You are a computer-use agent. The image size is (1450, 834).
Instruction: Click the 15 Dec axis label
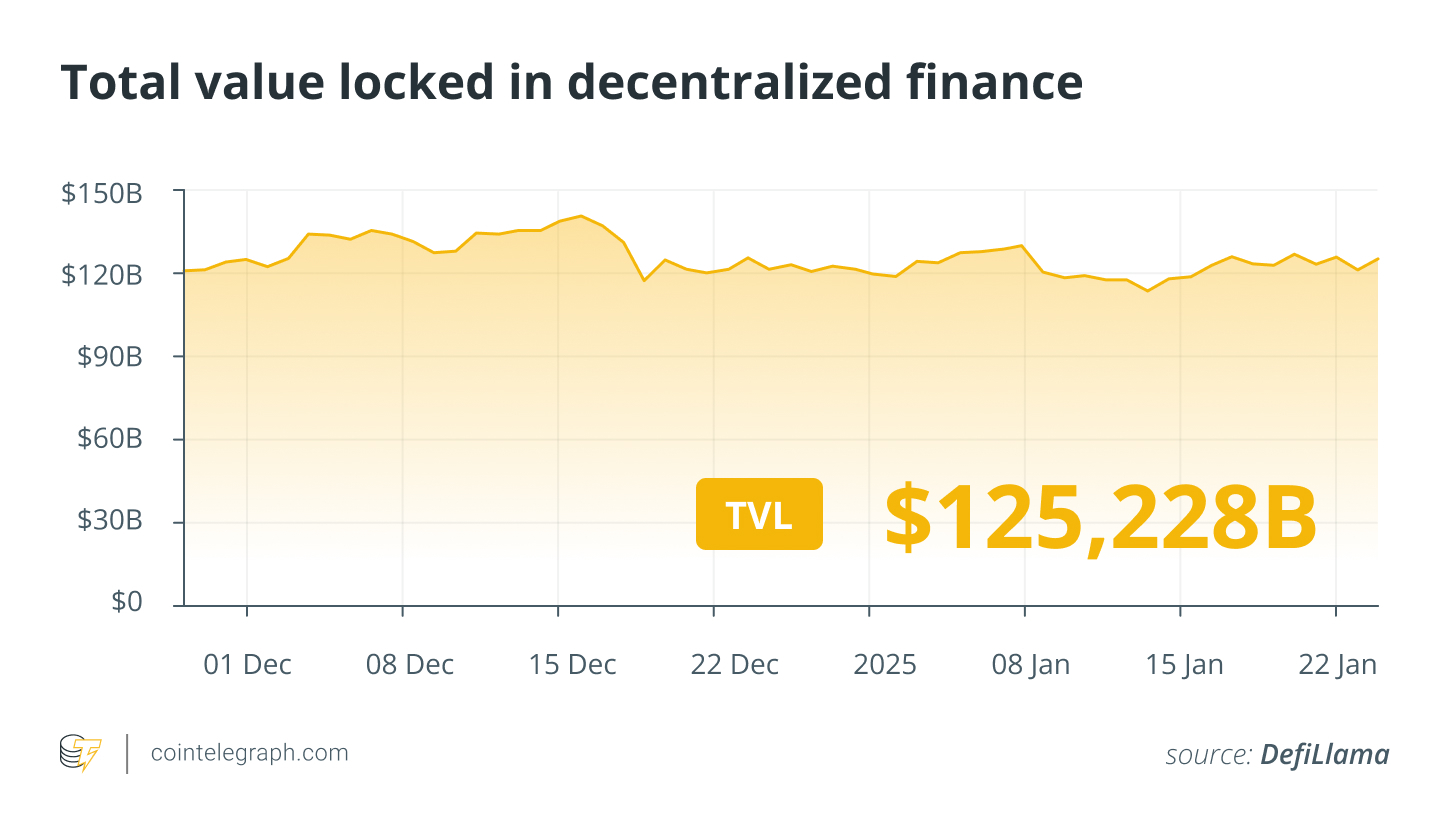point(573,664)
